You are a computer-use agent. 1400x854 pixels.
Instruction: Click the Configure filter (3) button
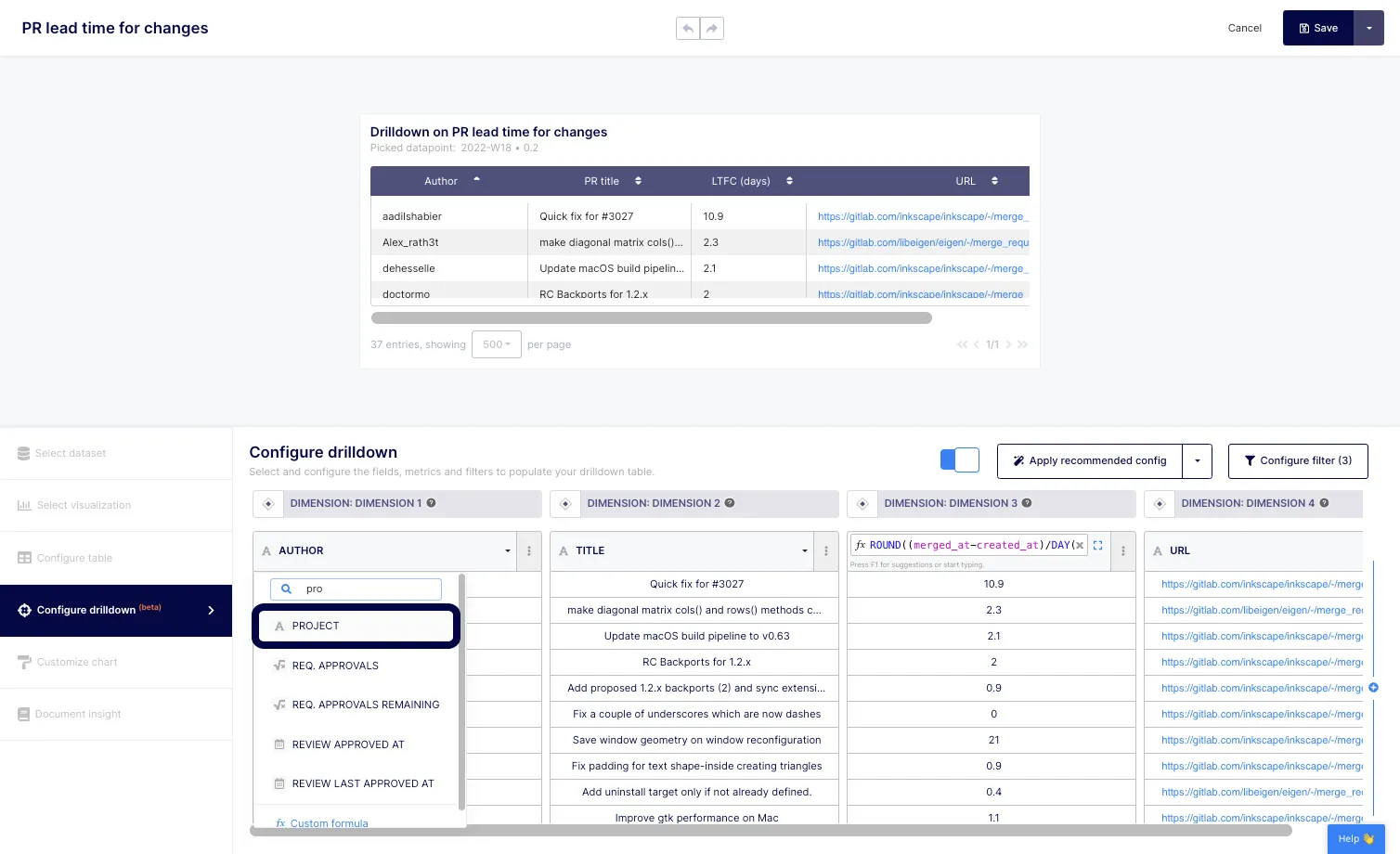click(1298, 460)
